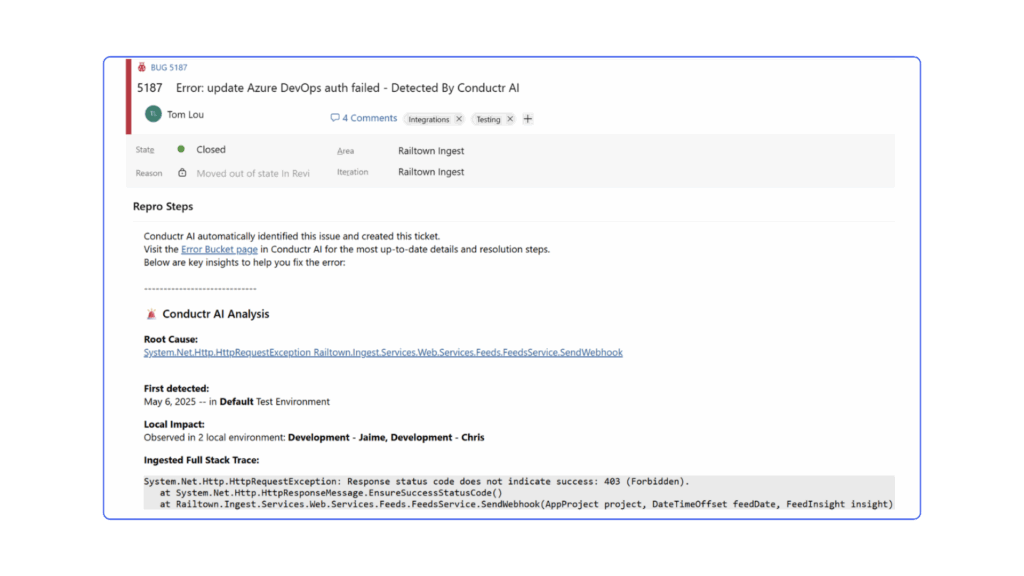Click the Reason field text

252,173
